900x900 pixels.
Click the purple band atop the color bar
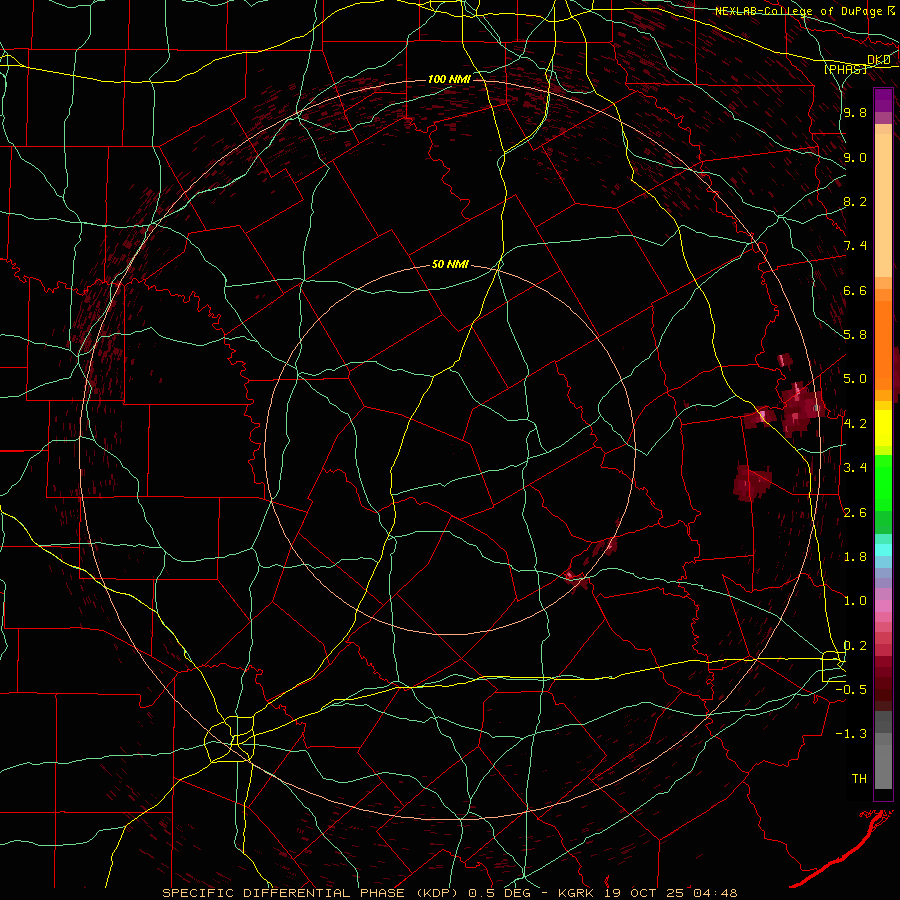click(883, 101)
